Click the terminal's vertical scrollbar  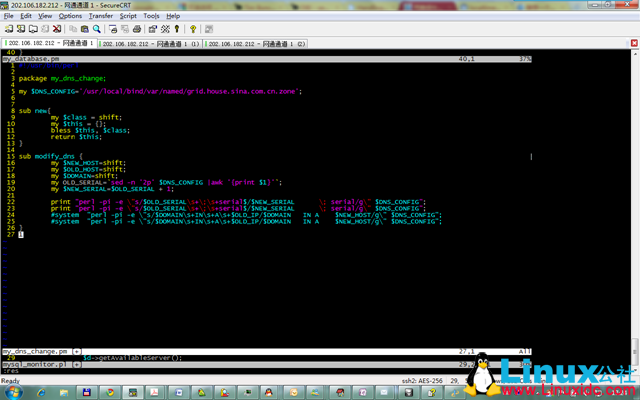coord(635,200)
